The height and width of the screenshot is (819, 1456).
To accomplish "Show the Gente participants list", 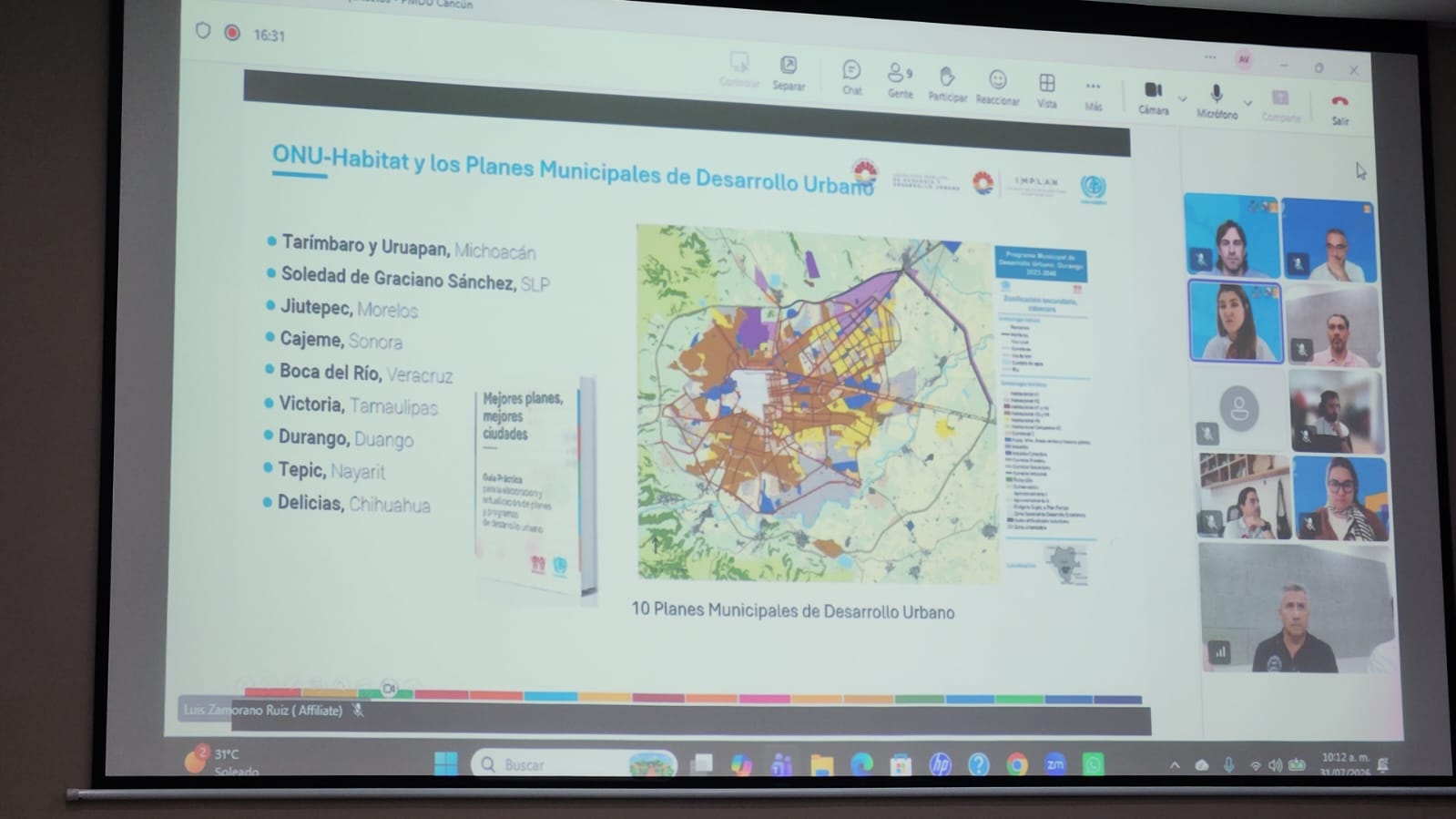I will [900, 79].
